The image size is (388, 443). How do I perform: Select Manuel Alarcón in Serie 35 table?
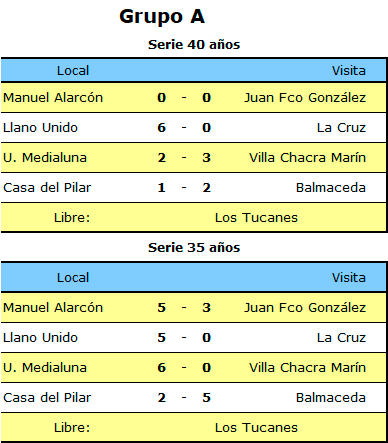coord(53,308)
